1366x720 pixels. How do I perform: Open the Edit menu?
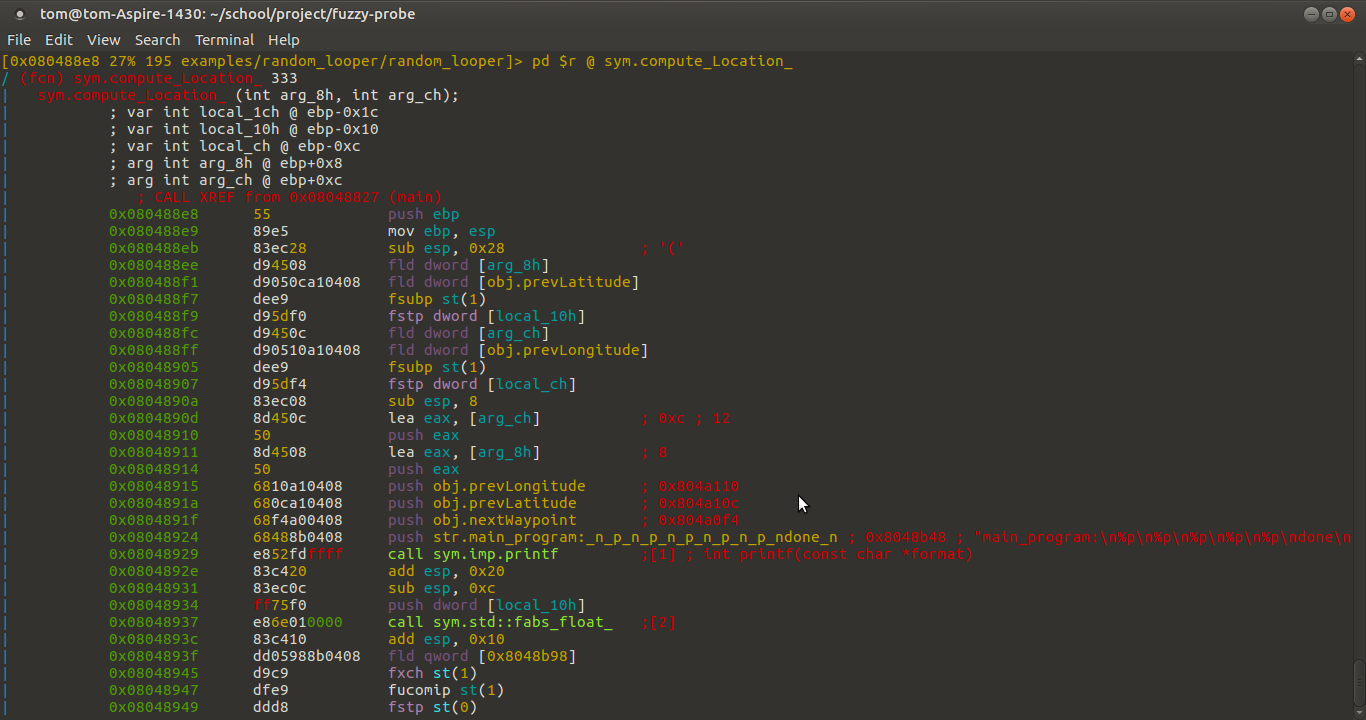59,40
